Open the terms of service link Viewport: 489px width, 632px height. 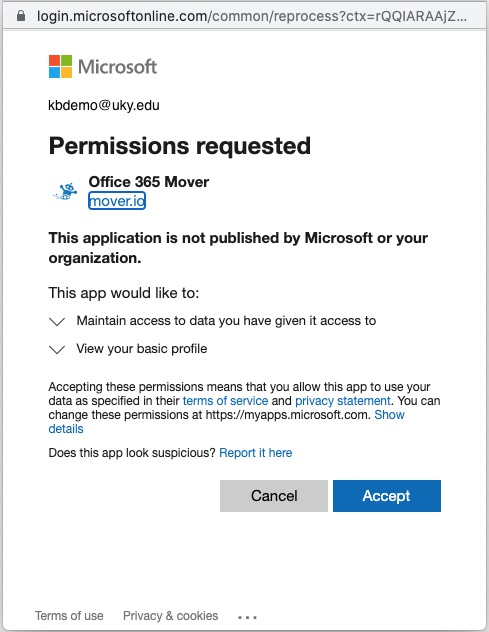click(x=225, y=401)
